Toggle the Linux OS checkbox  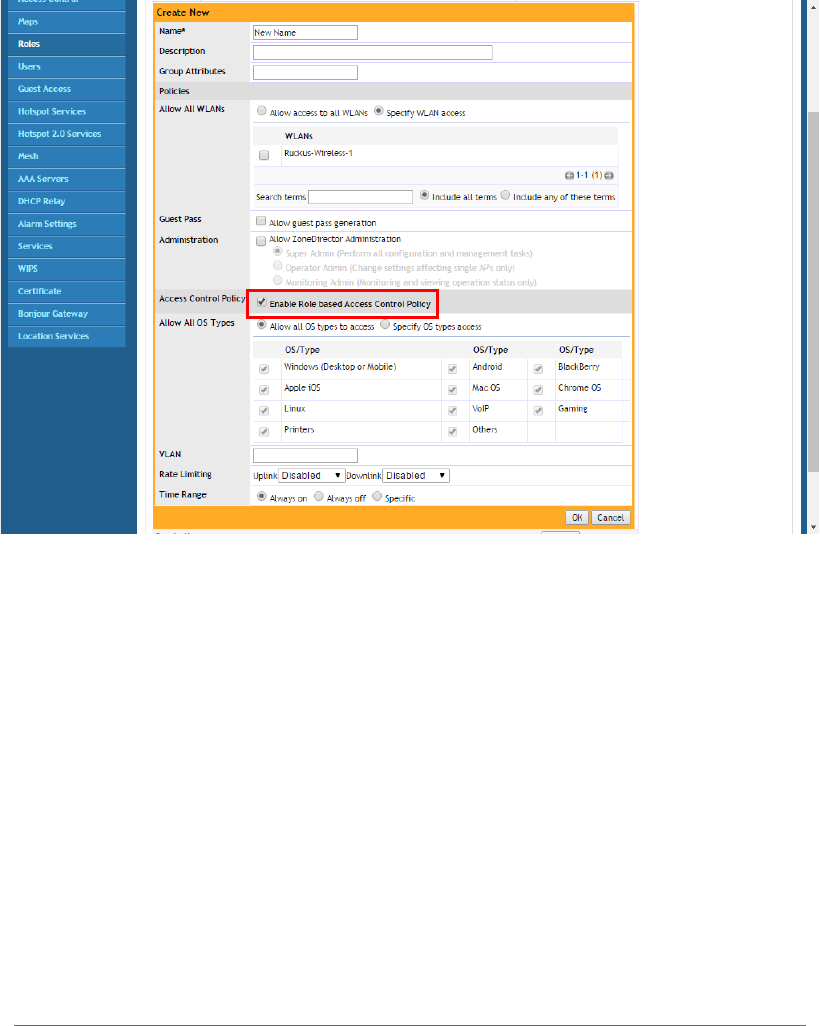(264, 411)
